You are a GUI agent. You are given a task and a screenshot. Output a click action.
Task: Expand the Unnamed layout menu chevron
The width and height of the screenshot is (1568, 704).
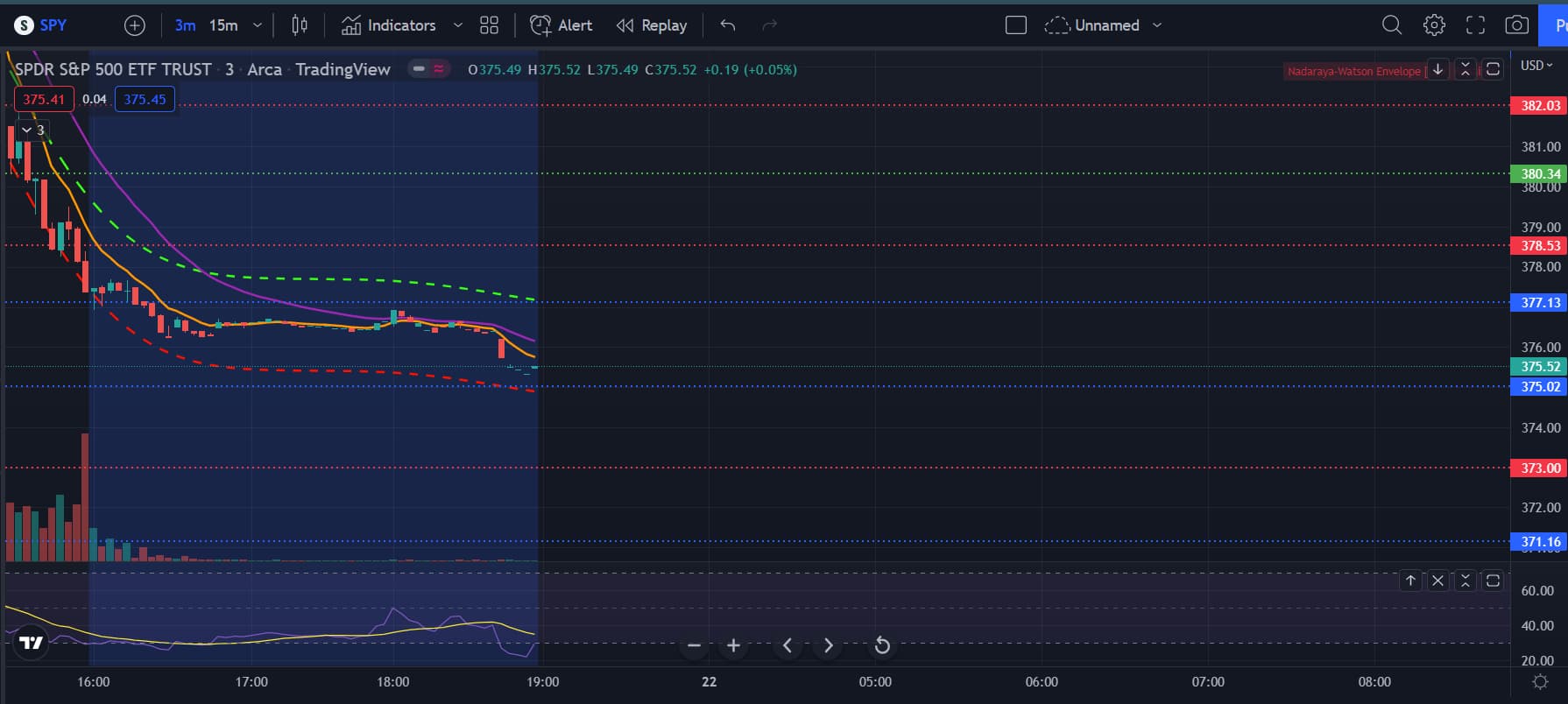(x=1157, y=25)
